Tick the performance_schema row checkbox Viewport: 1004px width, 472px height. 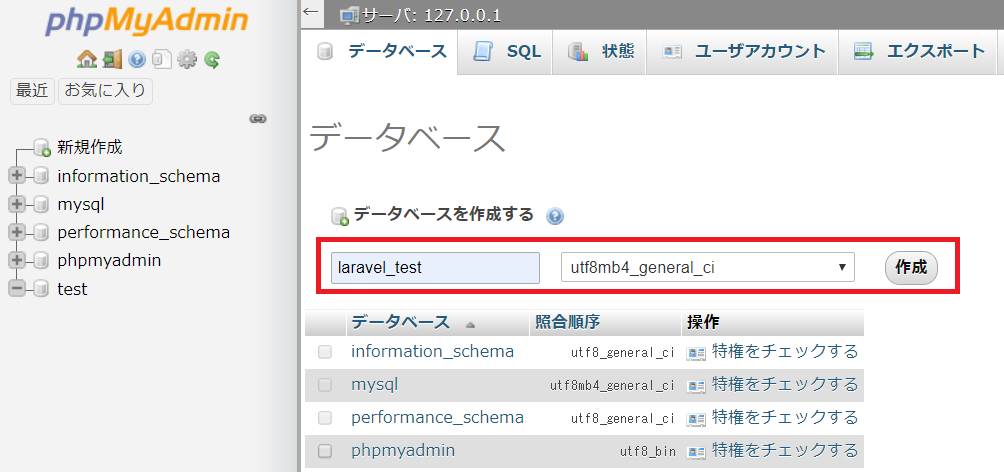[x=325, y=418]
